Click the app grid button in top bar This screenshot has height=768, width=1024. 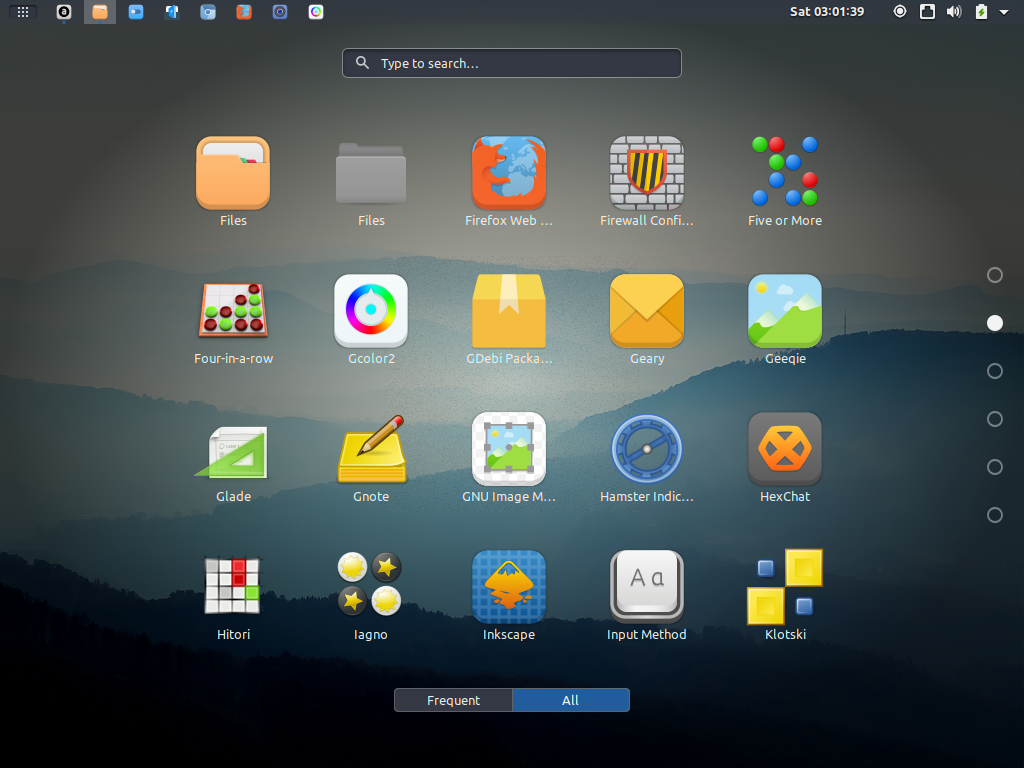(23, 12)
